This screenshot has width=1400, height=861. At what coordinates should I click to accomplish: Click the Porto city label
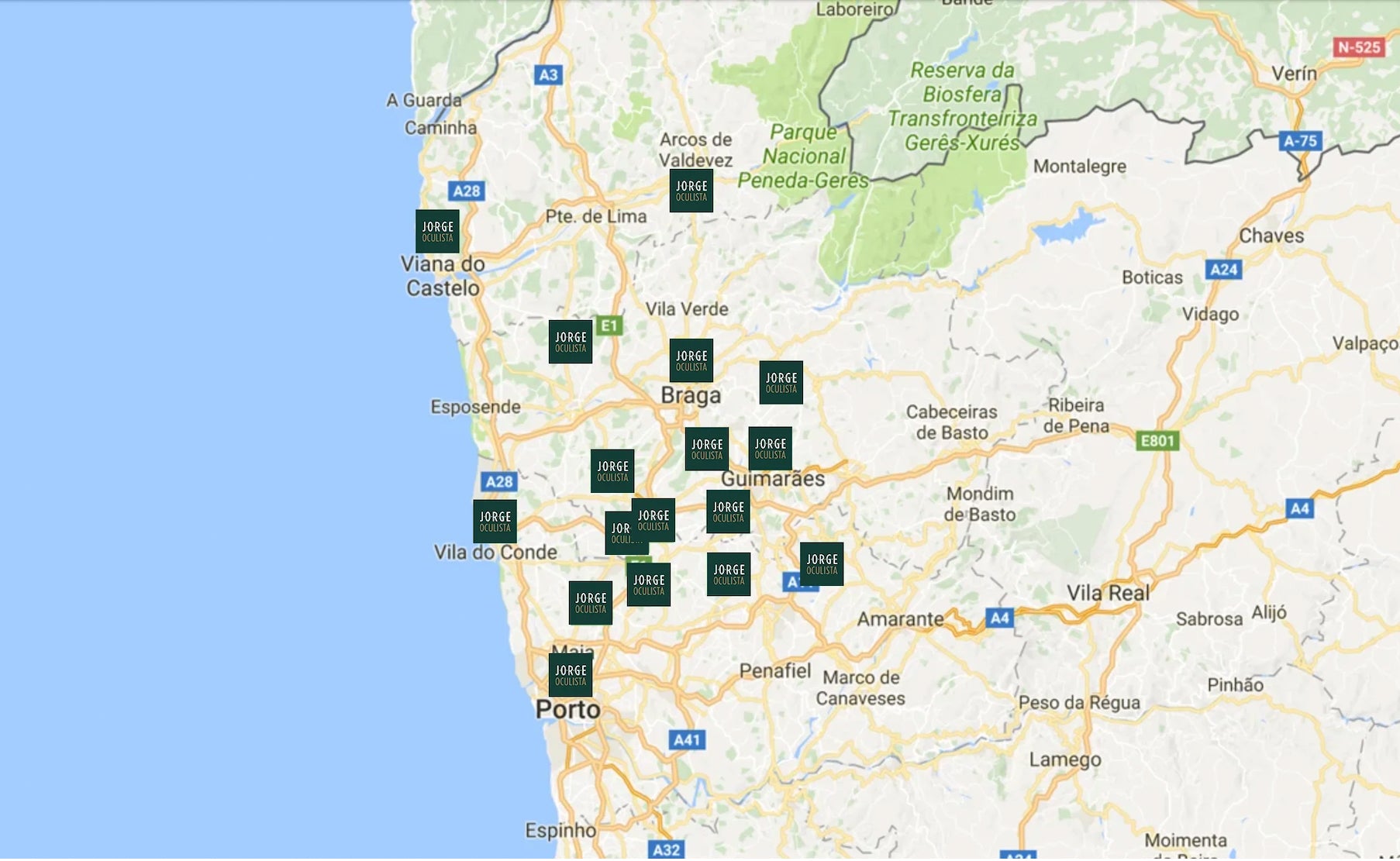pyautogui.click(x=567, y=709)
